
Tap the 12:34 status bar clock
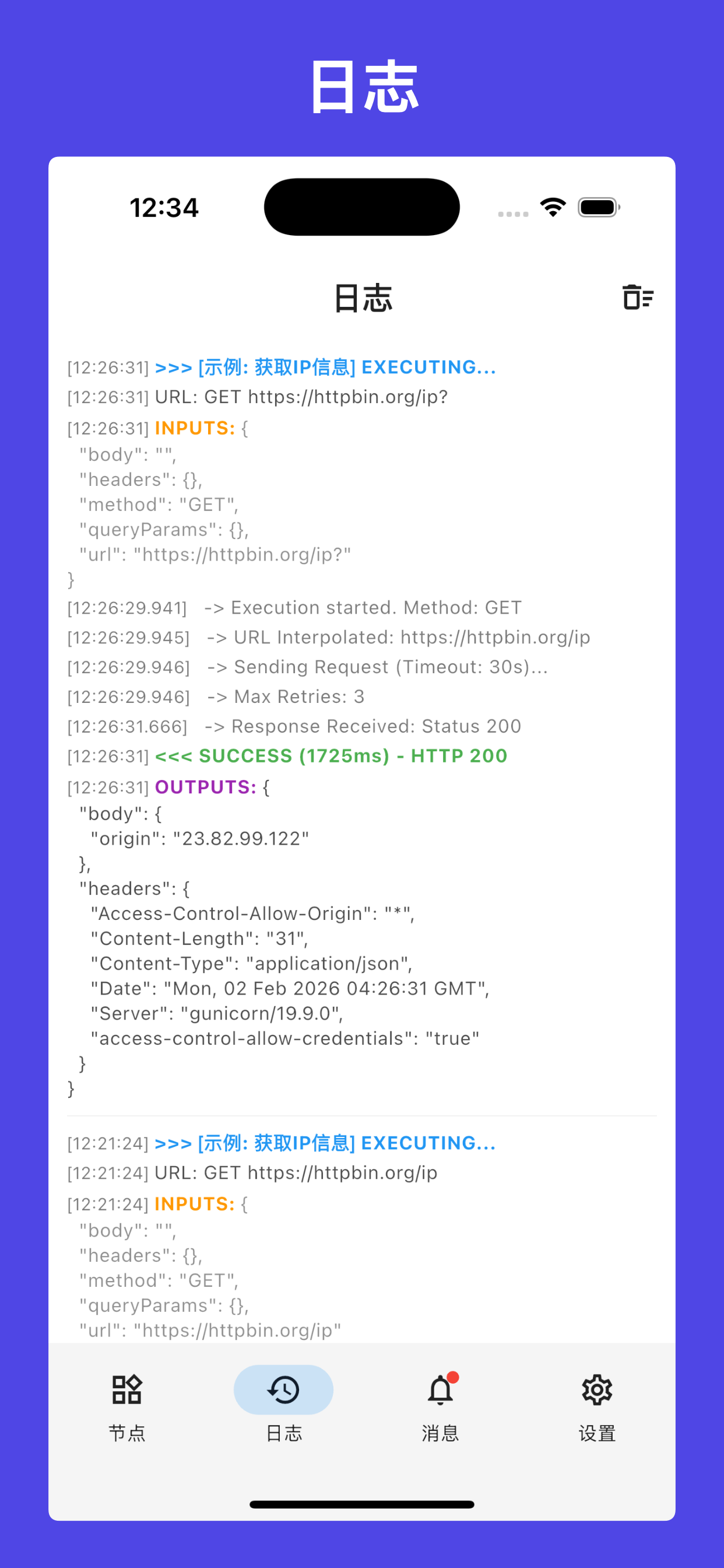164,208
